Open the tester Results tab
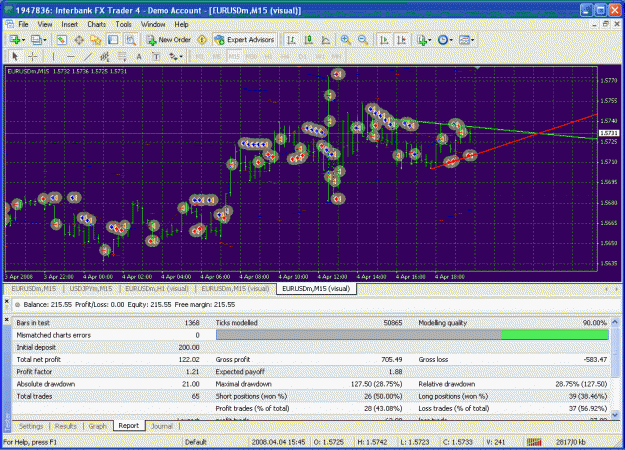The width and height of the screenshot is (625, 450). pyautogui.click(x=66, y=426)
